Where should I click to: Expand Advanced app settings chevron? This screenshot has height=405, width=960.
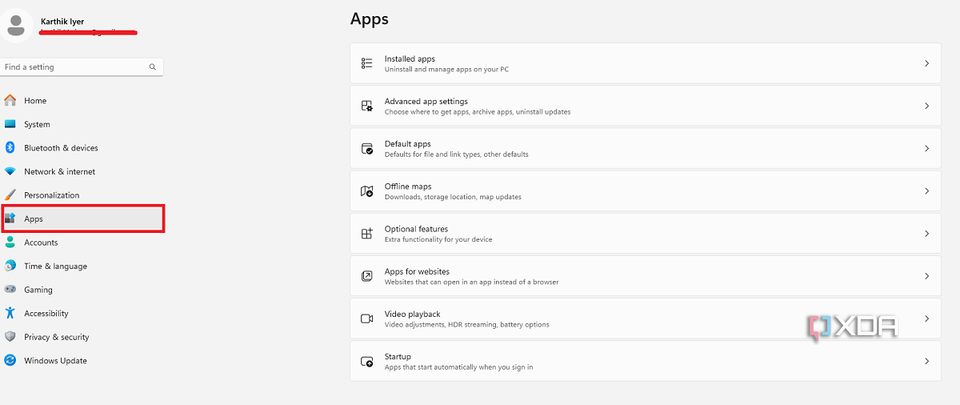coord(927,106)
